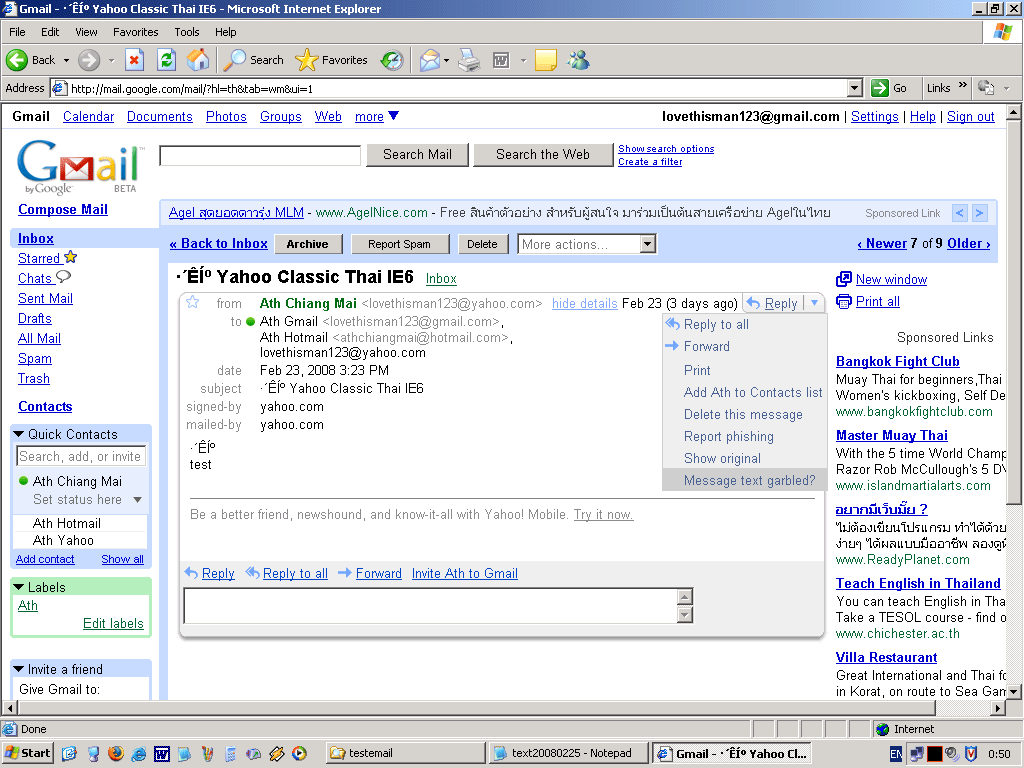Viewport: 1024px width, 768px height.
Task: Click the previous sponsored link arrow
Action: [x=959, y=213]
